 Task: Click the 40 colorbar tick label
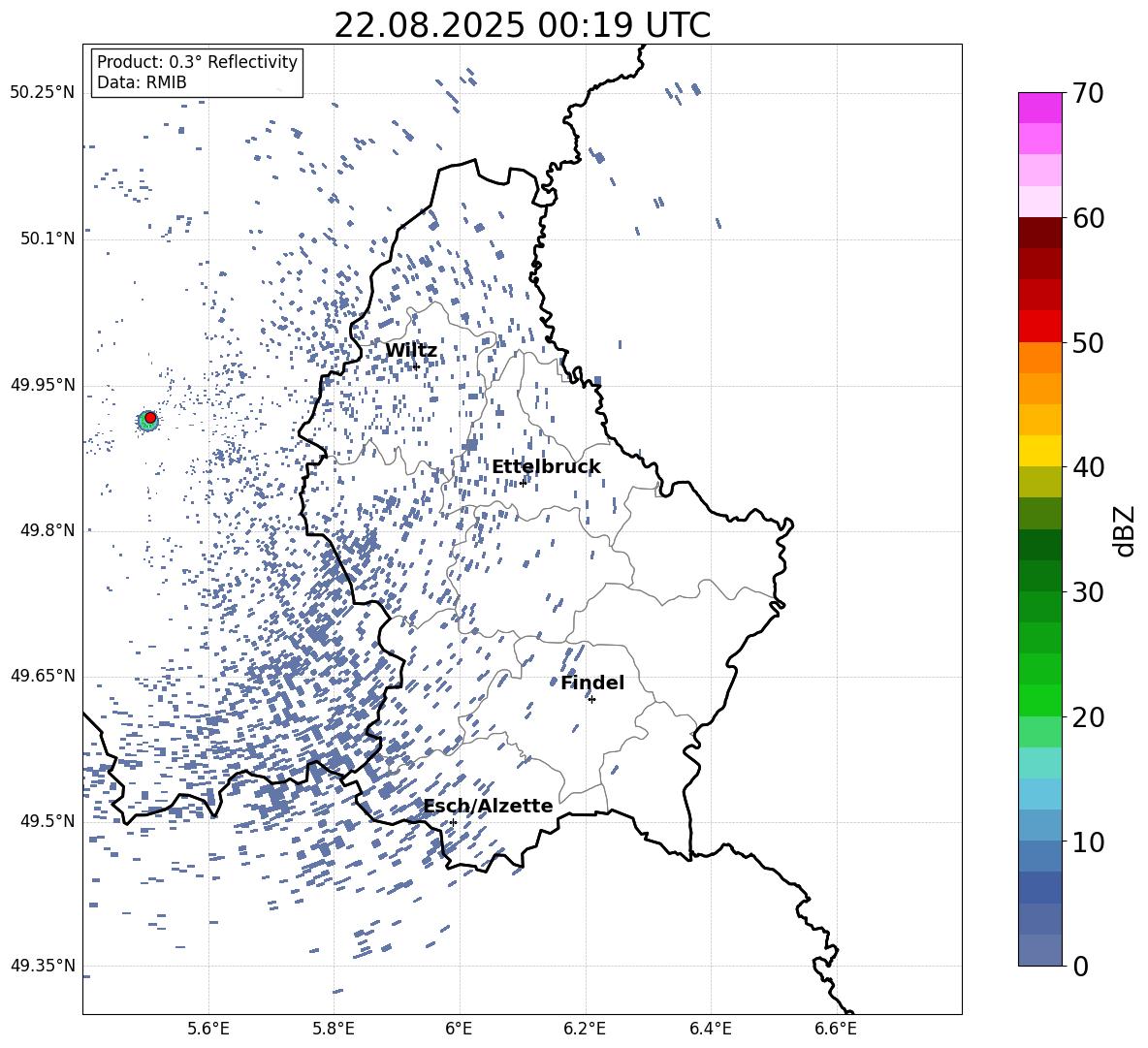1089,467
